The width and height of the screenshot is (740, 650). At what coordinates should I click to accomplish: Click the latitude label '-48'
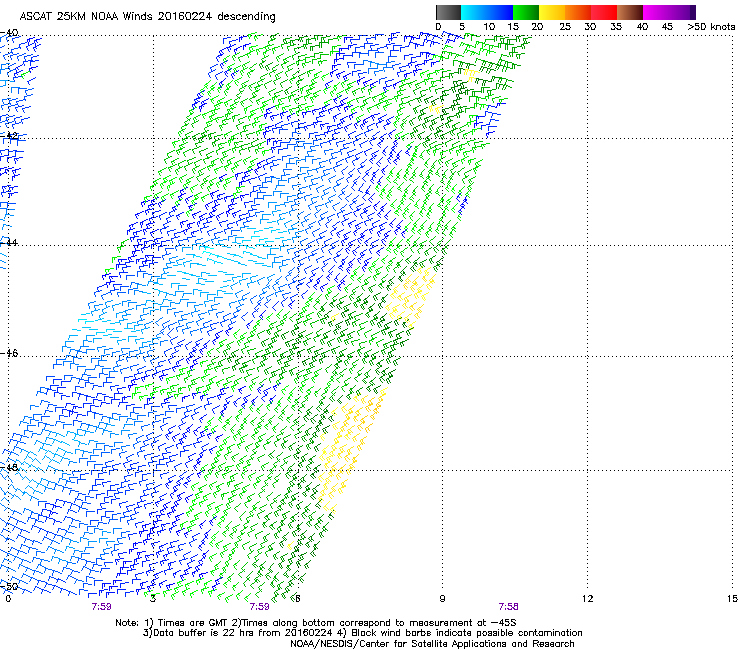[x=9, y=467]
